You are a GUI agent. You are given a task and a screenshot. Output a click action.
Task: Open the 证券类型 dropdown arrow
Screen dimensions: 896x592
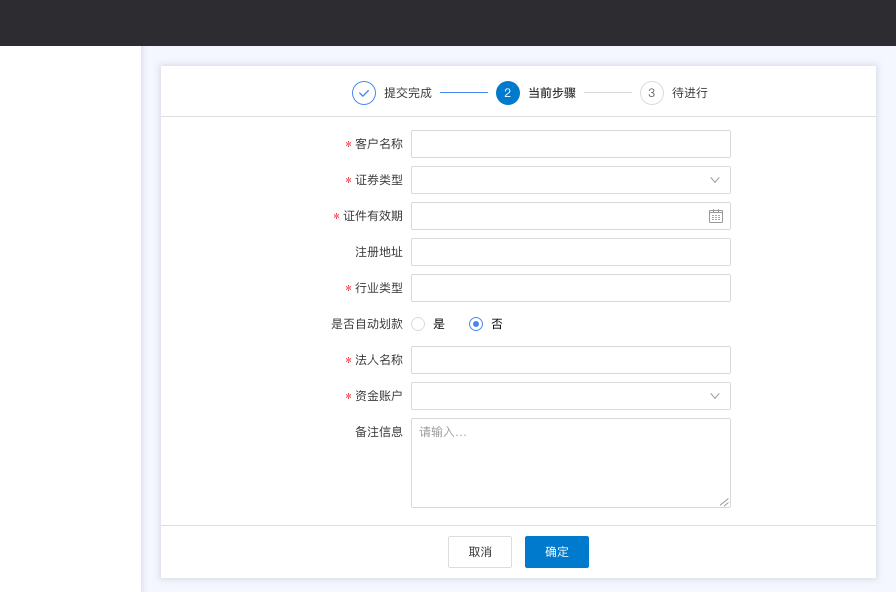click(715, 180)
